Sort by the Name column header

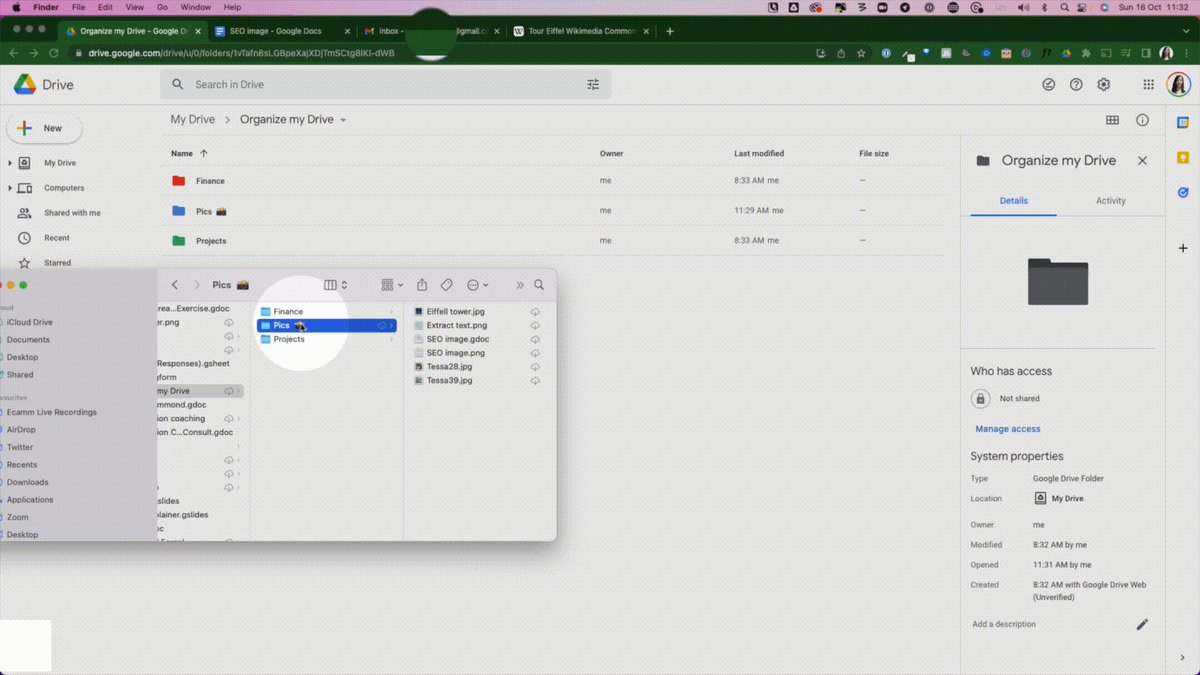[x=181, y=153]
